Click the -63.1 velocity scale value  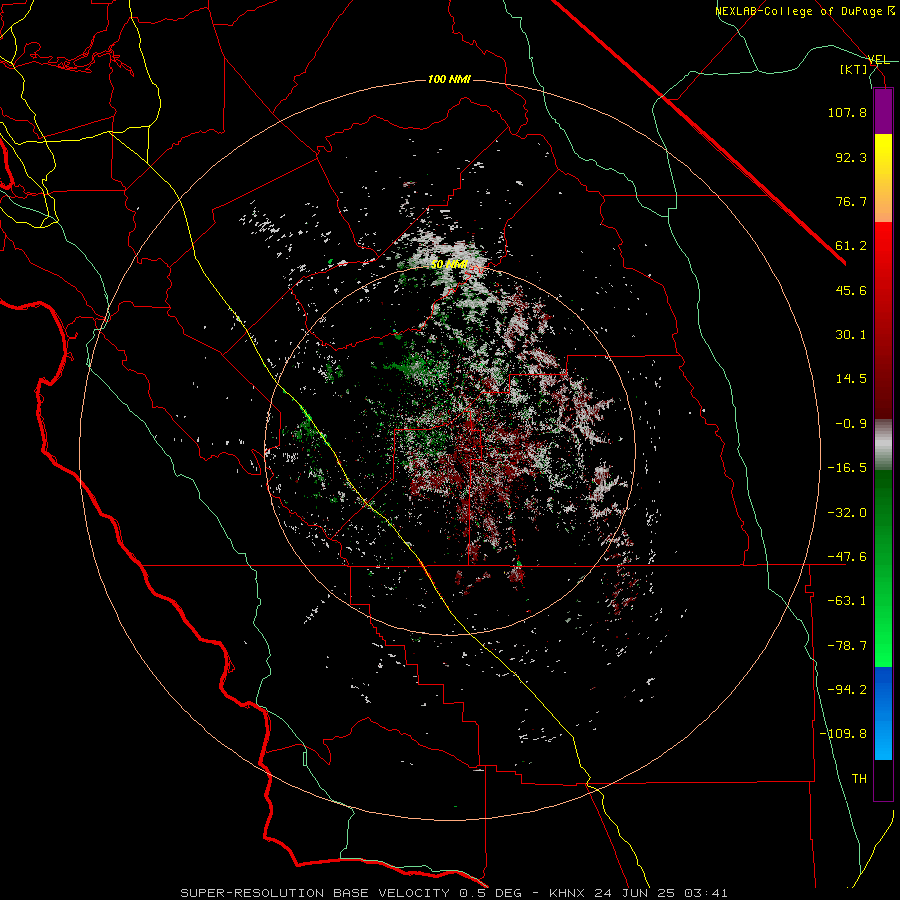pos(847,601)
